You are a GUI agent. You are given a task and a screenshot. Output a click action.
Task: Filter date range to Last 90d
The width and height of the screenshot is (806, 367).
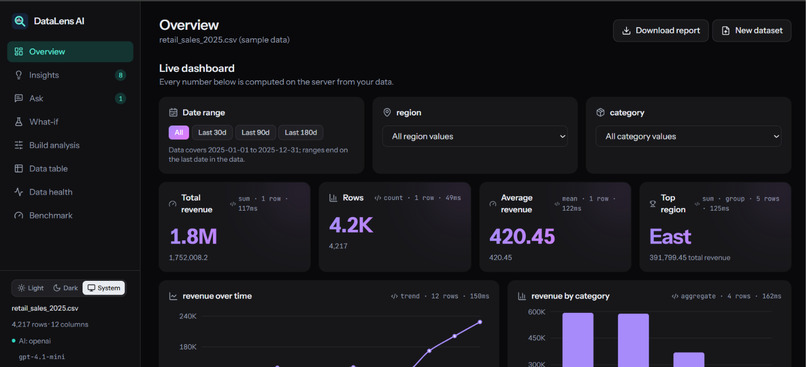[255, 133]
